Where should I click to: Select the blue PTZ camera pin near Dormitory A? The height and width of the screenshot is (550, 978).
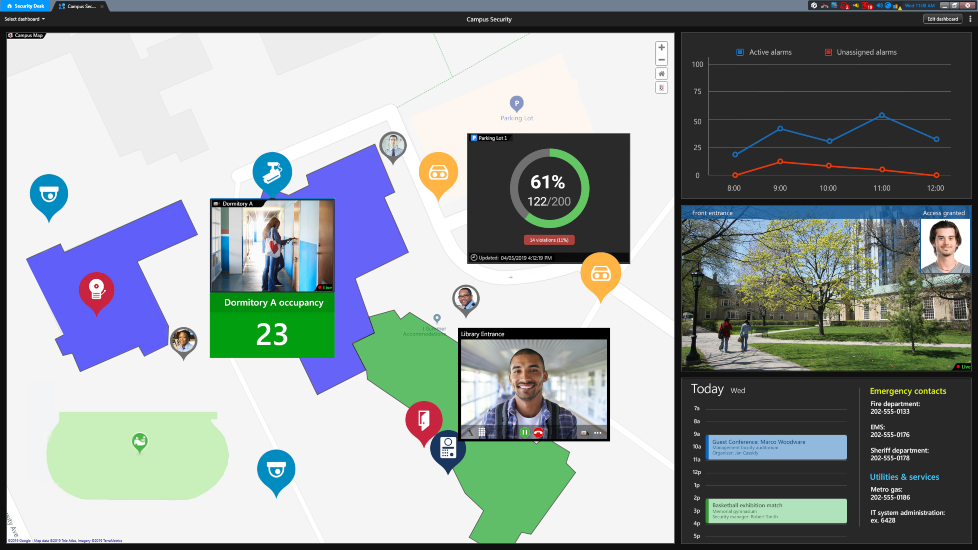click(x=271, y=172)
